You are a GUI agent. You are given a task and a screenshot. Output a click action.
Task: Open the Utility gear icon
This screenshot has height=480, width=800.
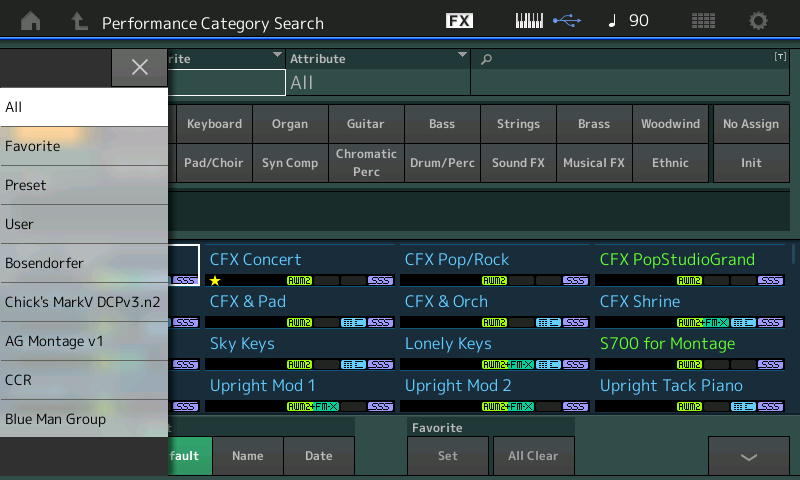click(758, 21)
